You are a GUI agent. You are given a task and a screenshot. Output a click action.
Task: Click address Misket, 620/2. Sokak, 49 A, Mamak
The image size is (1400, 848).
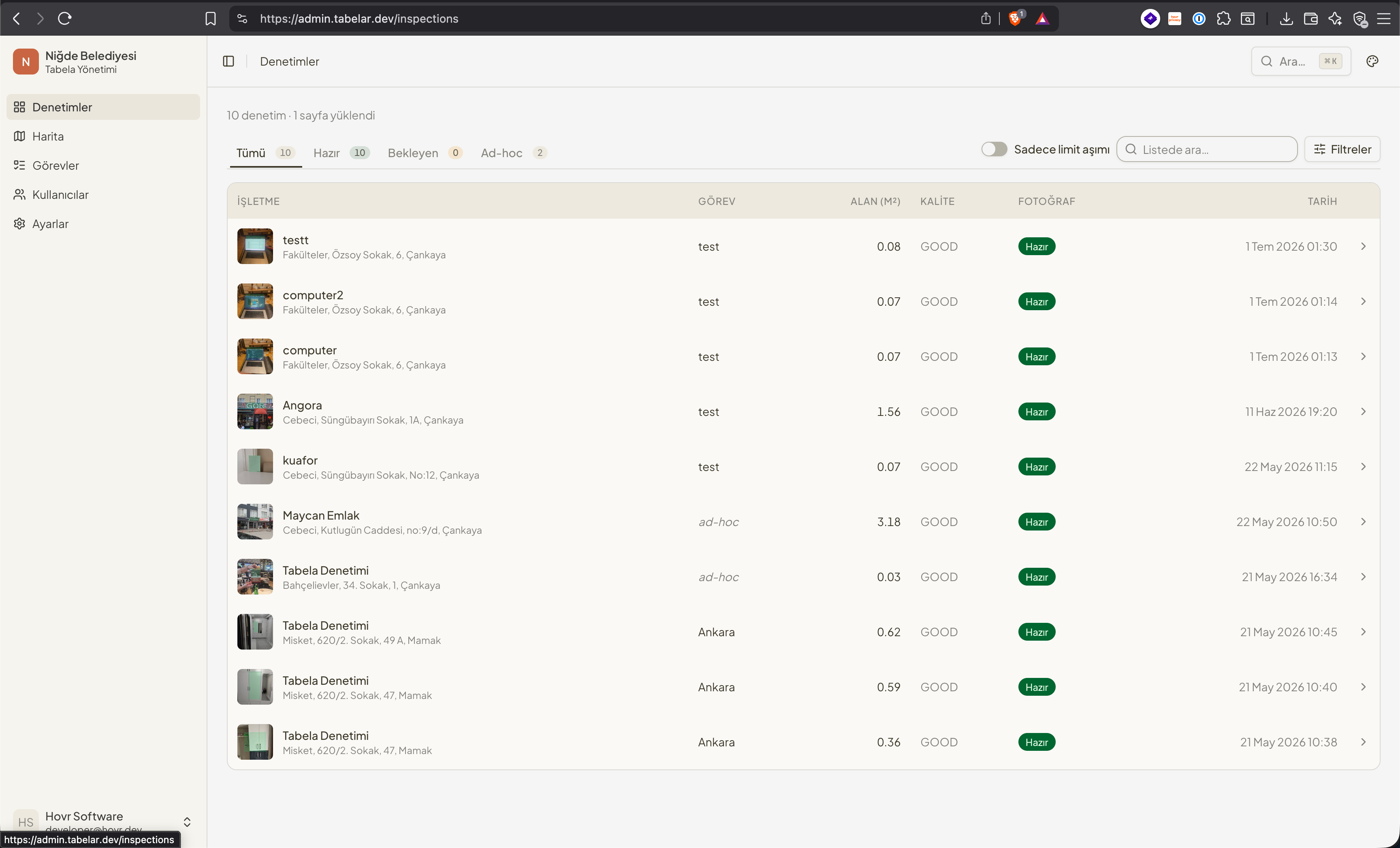[x=361, y=640]
